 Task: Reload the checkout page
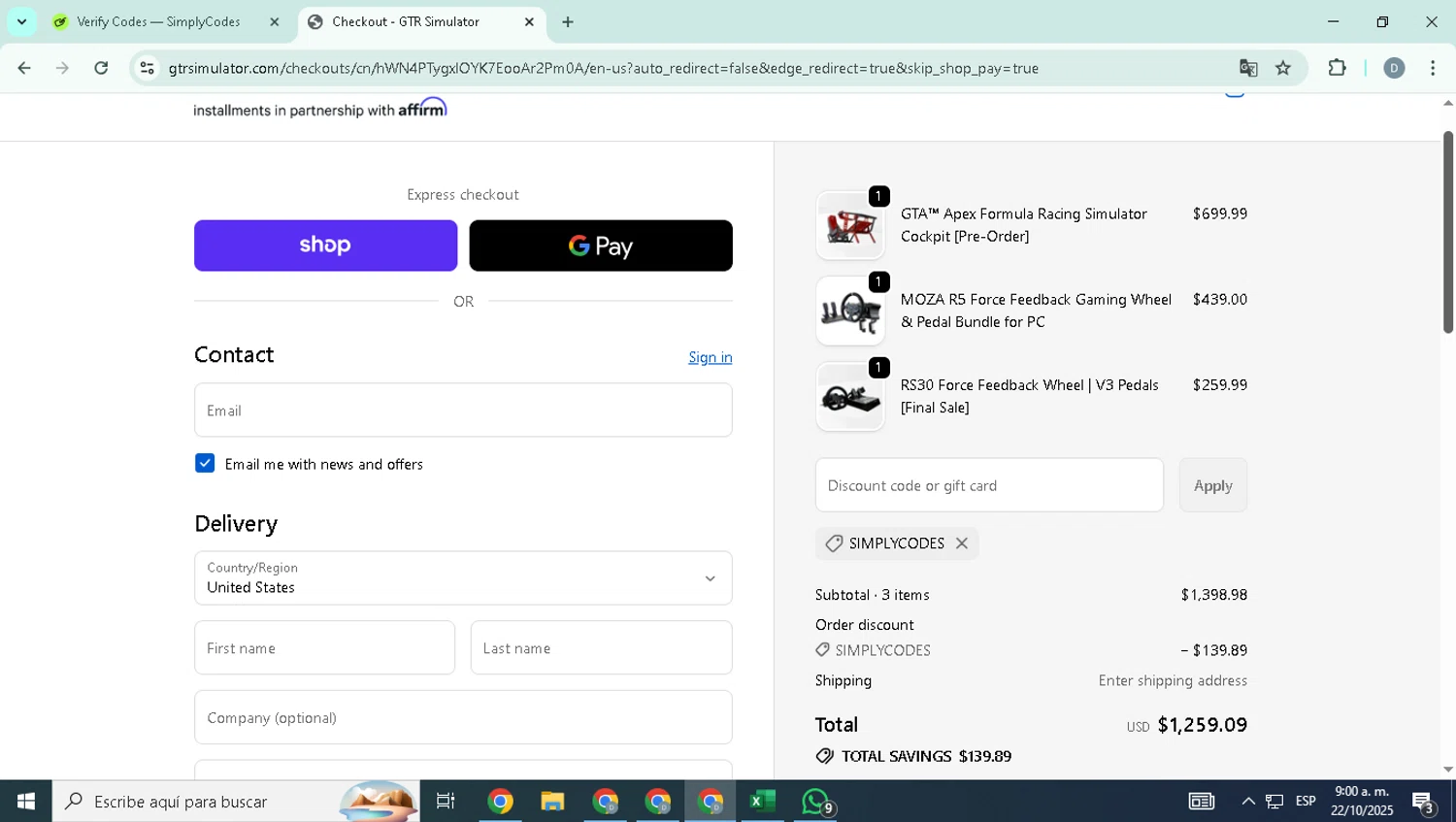pyautogui.click(x=101, y=68)
